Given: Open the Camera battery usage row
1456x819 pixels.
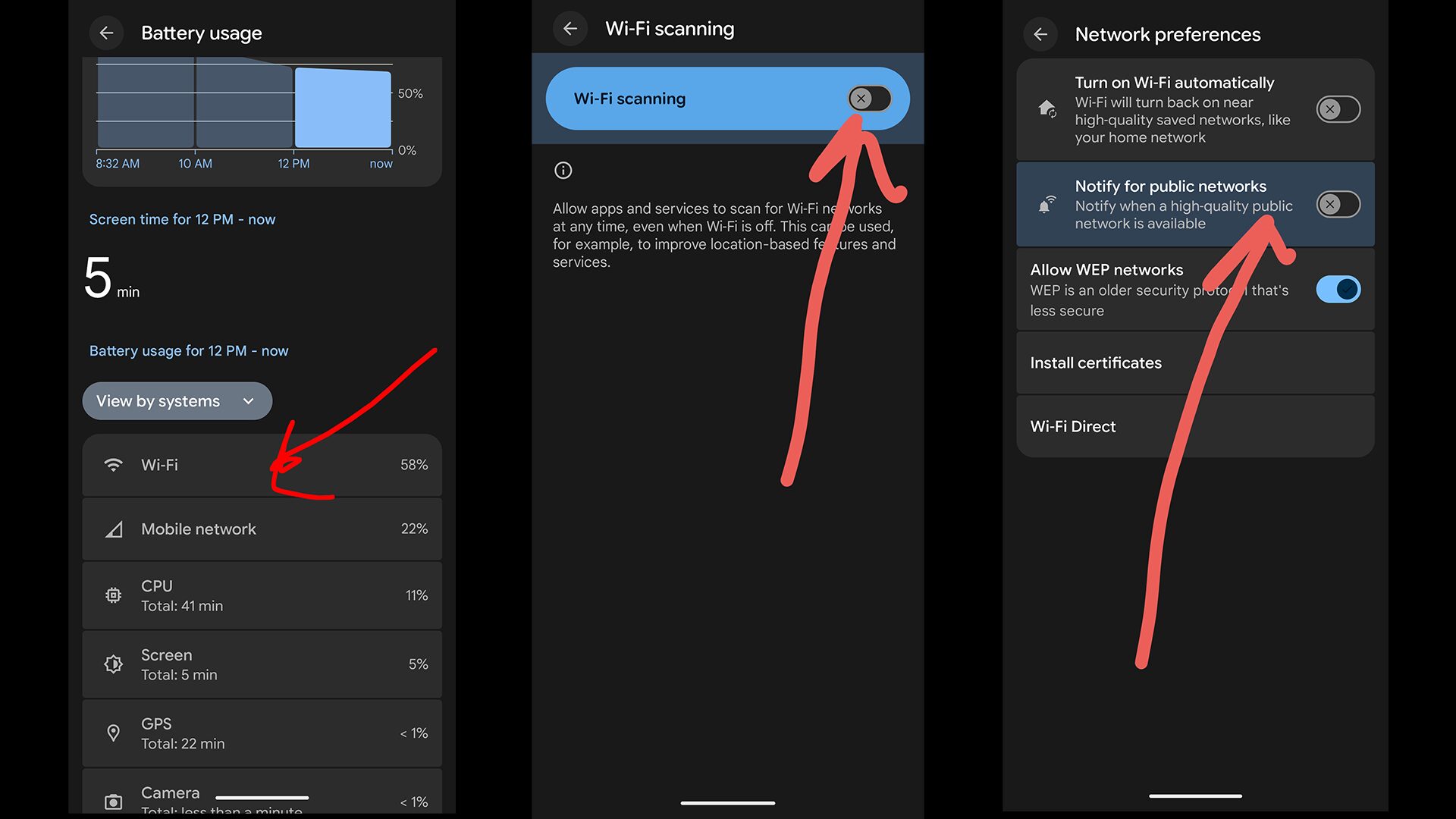Looking at the screenshot, I should 262,796.
